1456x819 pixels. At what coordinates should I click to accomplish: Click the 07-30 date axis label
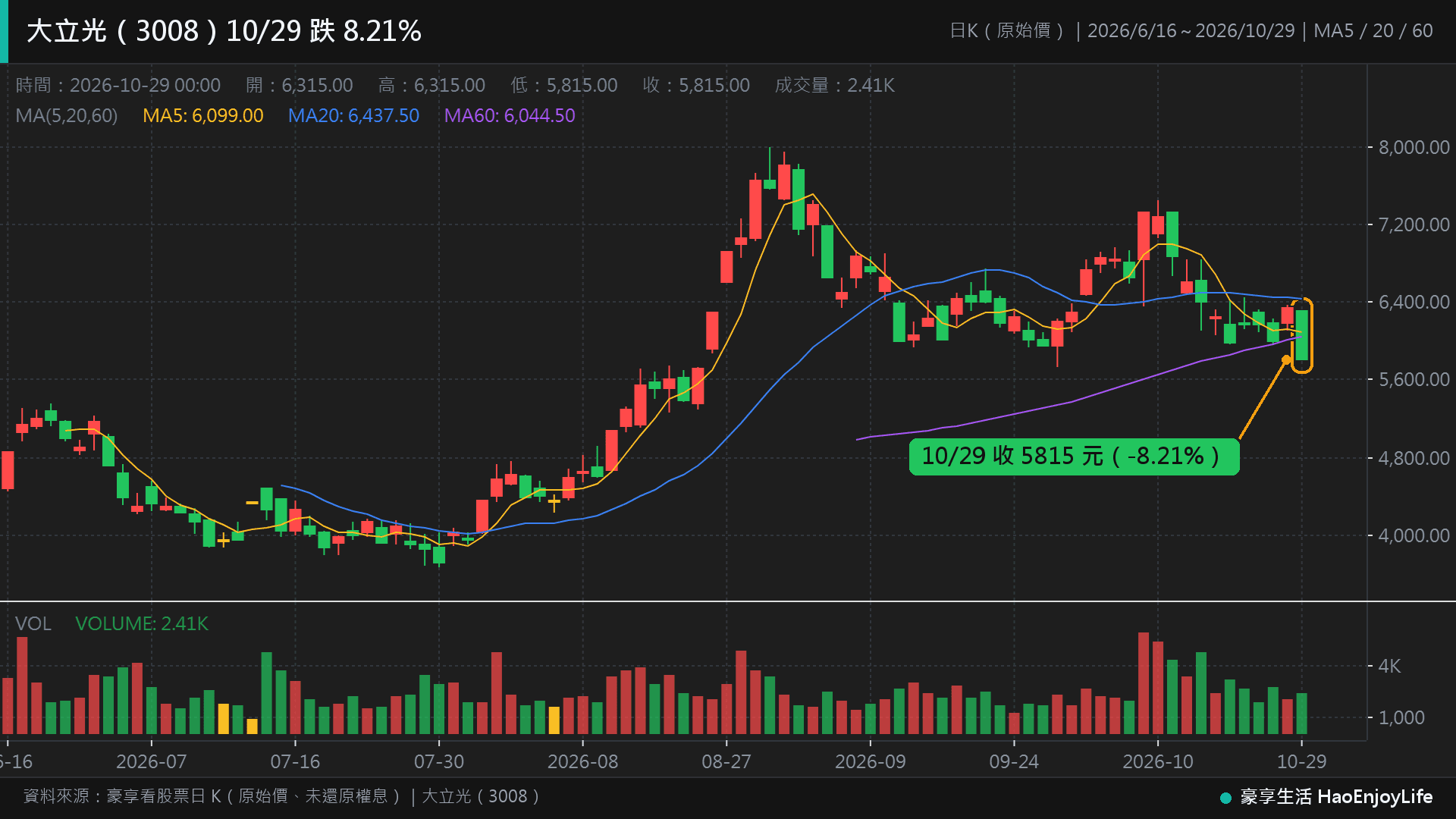tap(439, 761)
